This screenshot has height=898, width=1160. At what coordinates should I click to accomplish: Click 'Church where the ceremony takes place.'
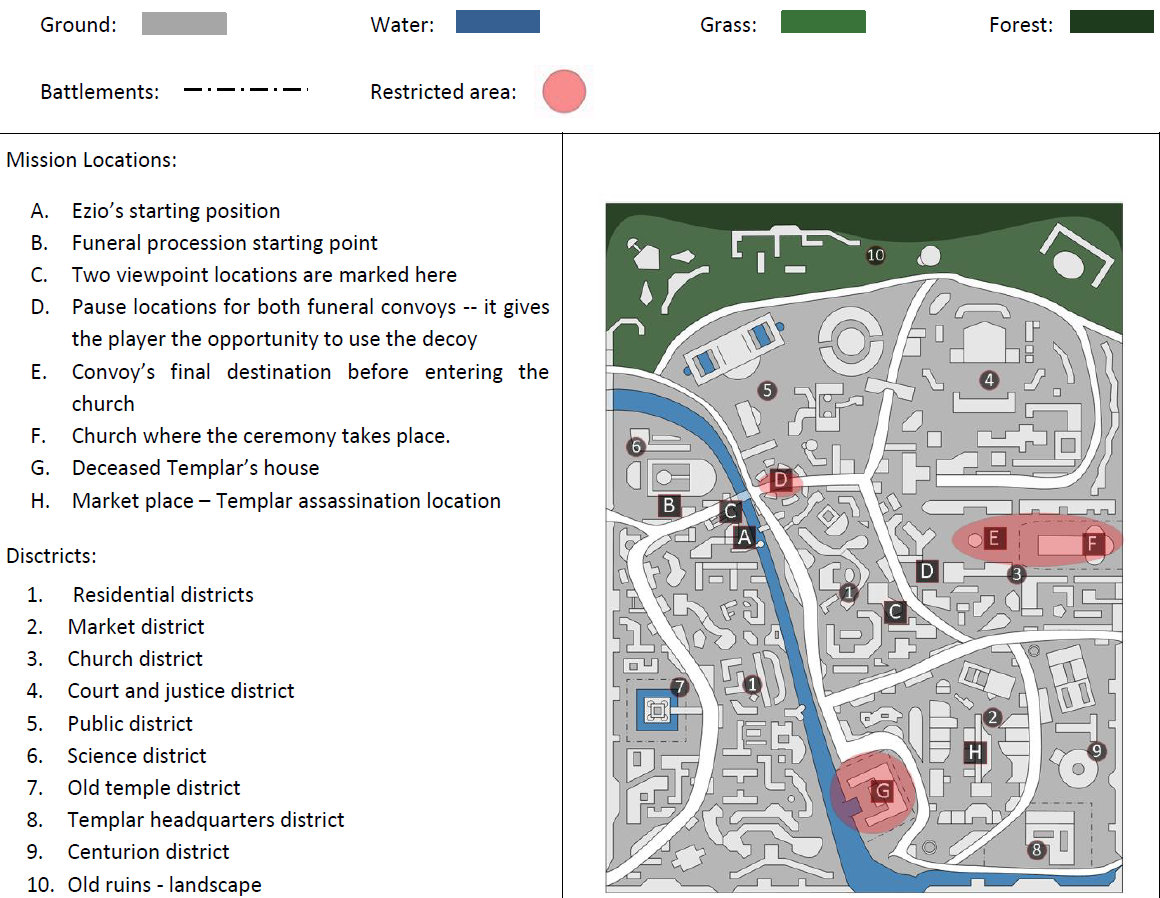[260, 436]
